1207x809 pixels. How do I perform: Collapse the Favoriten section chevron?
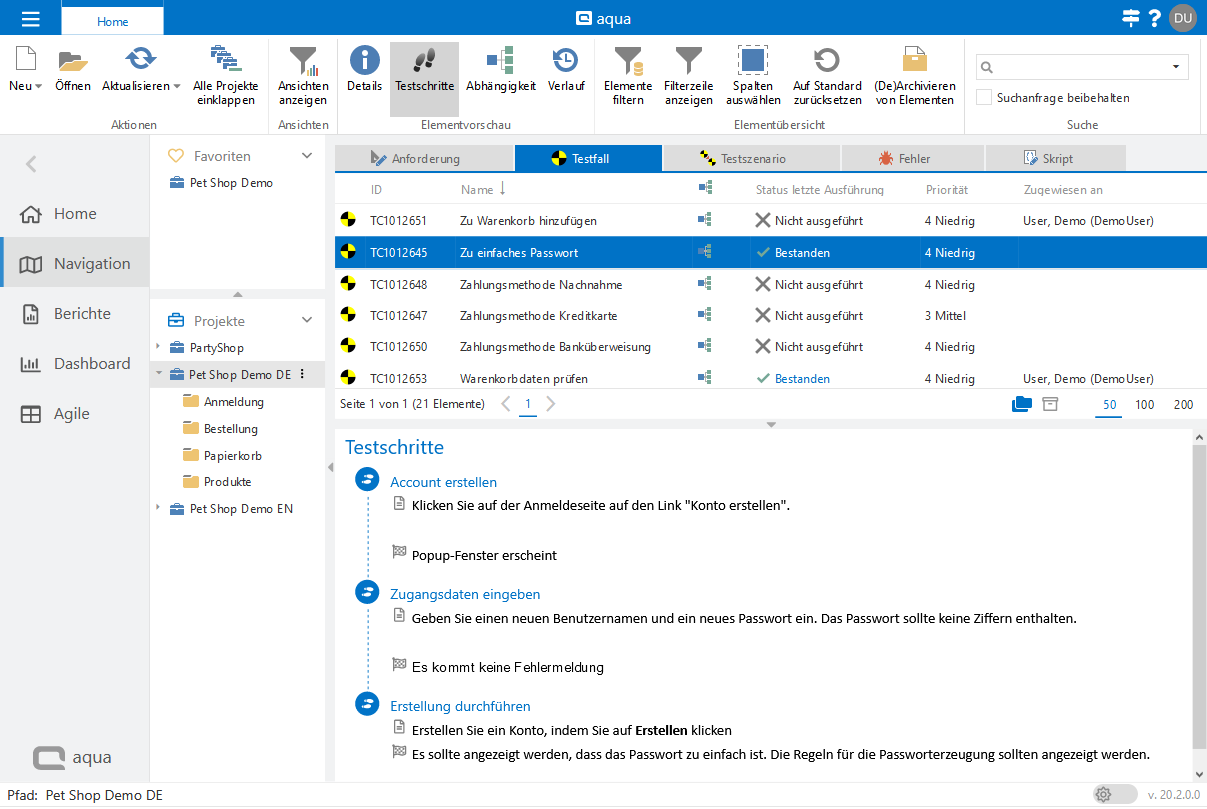(307, 156)
